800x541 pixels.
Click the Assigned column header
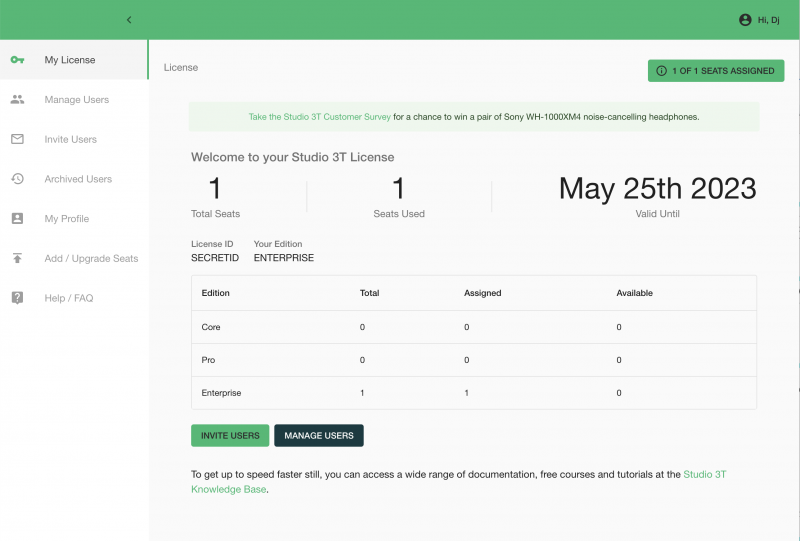(483, 293)
